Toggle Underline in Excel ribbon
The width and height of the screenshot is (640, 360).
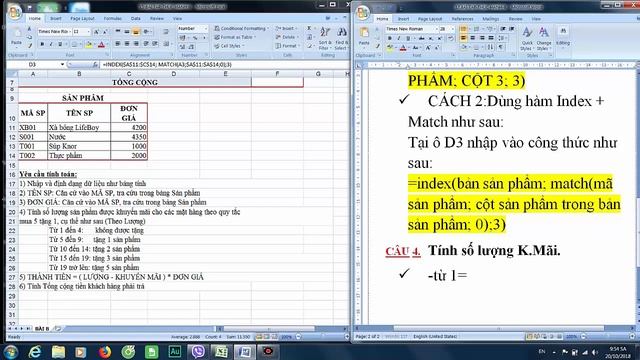coord(60,44)
